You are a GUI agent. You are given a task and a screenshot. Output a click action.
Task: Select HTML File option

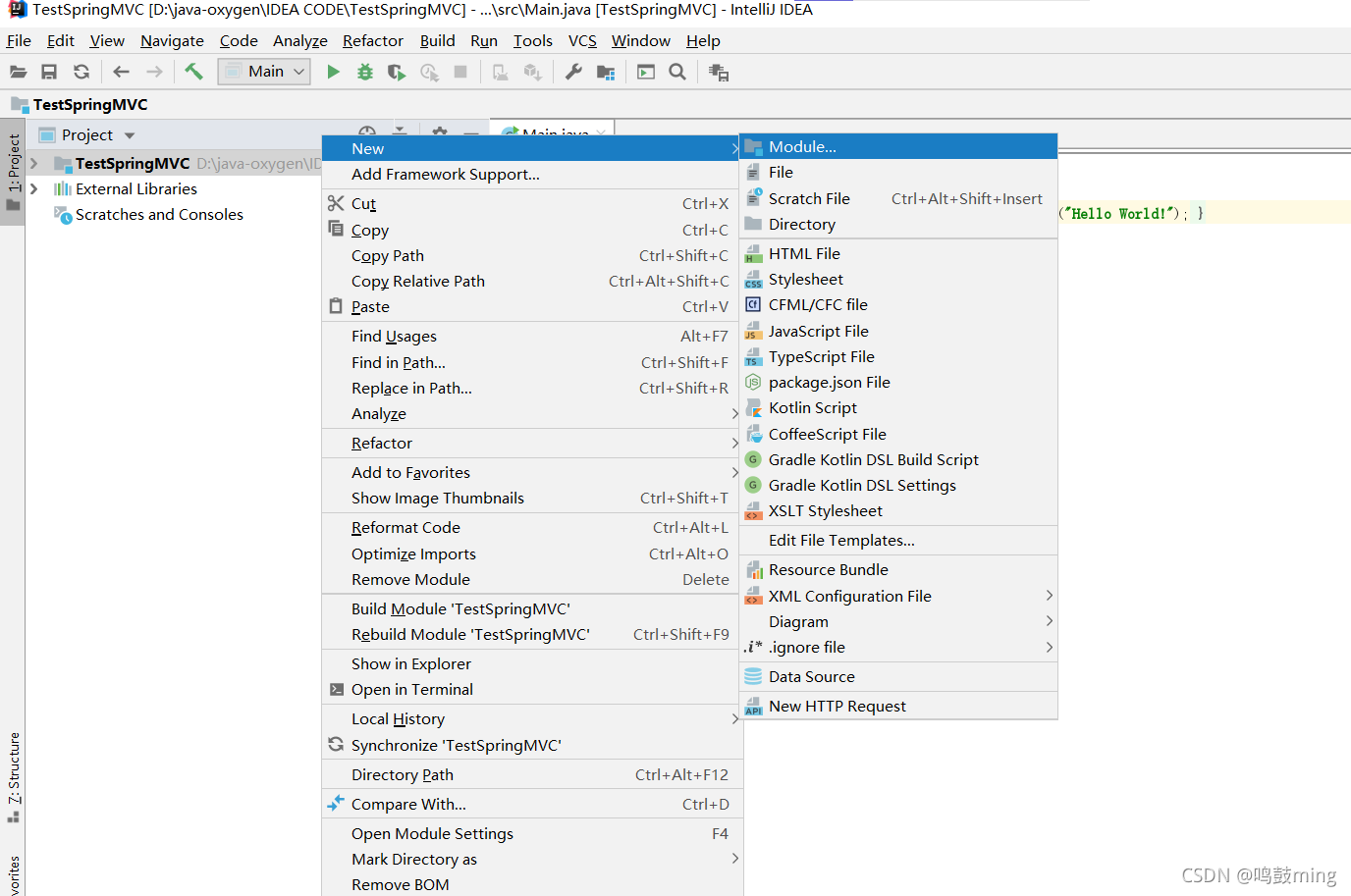898,253
